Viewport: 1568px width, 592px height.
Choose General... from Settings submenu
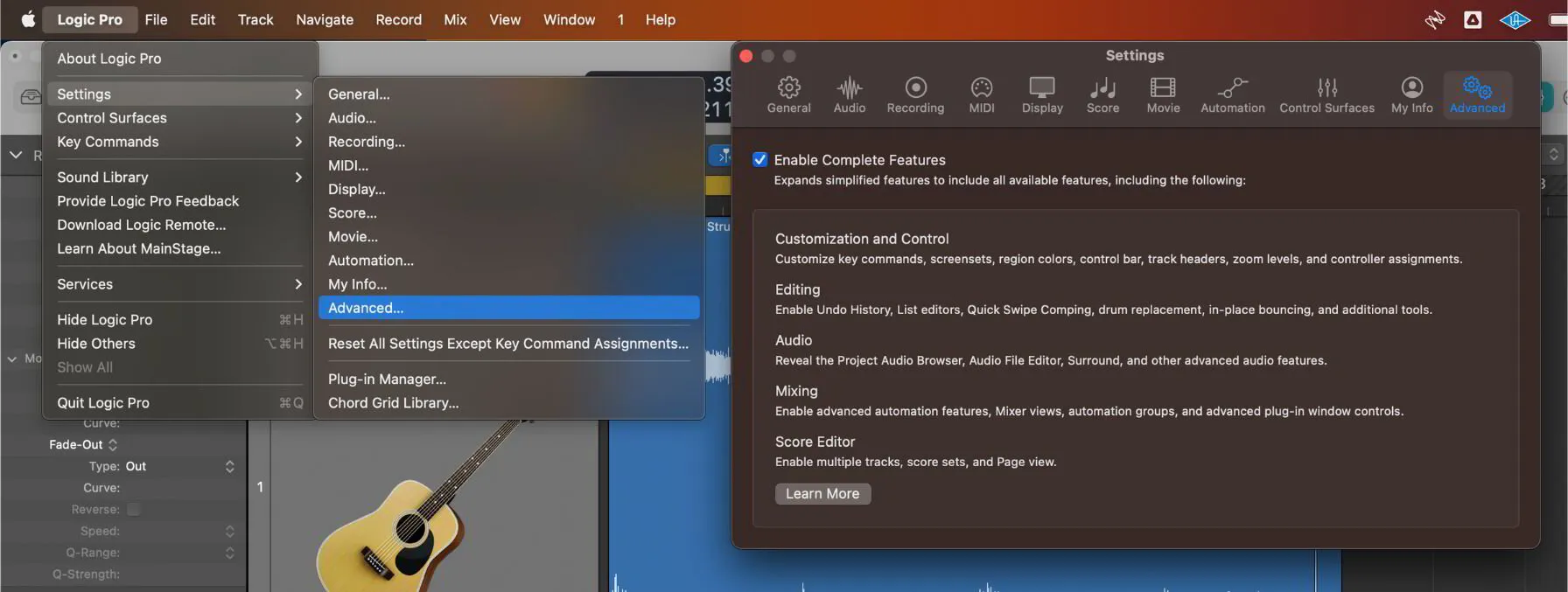coord(509,94)
